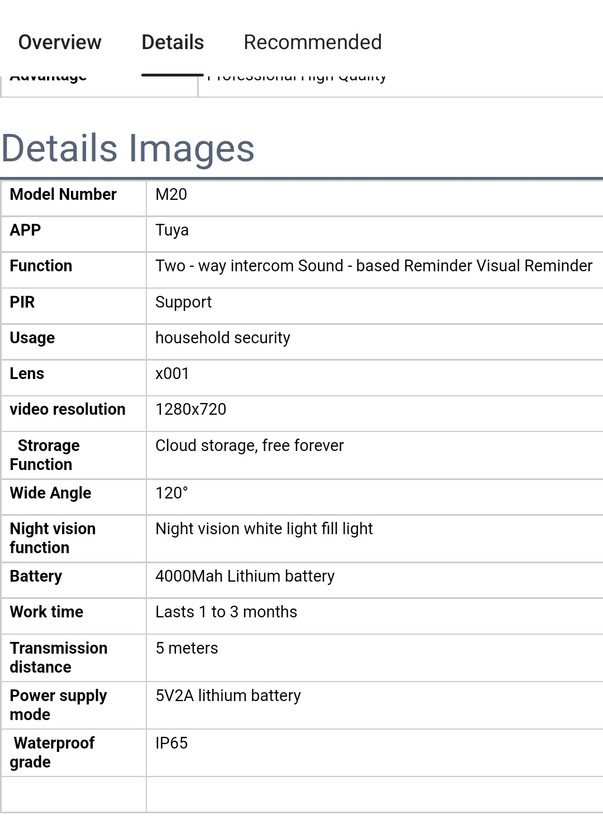
Task: Click the Work time label
Action: (47, 612)
